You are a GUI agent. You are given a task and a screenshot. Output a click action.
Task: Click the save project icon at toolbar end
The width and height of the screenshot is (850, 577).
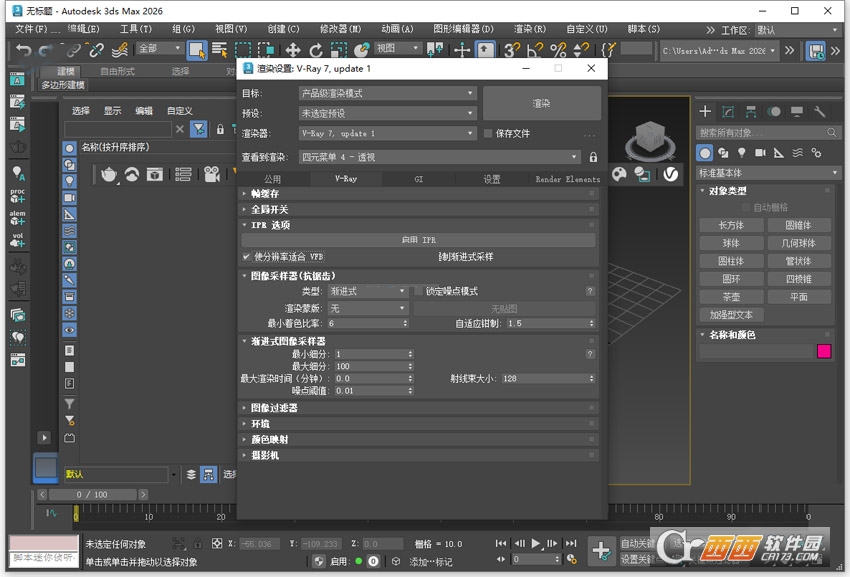(815, 51)
